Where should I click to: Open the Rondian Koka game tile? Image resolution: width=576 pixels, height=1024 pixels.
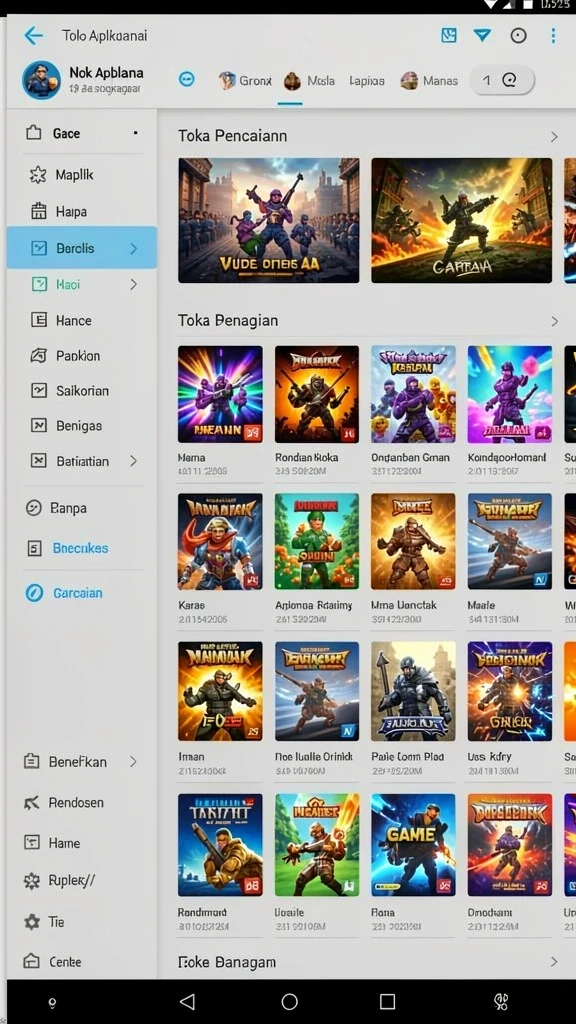pyautogui.click(x=317, y=394)
